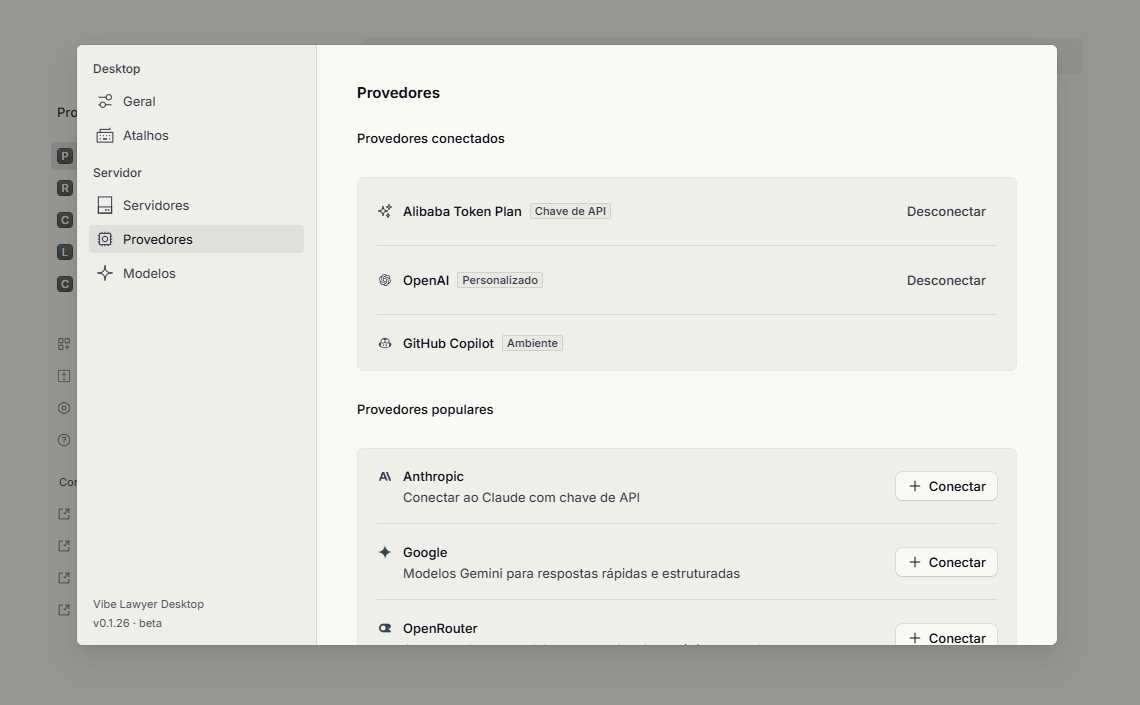Select the Provedores sidebar item
Viewport: 1140px width, 705px height.
(x=196, y=239)
